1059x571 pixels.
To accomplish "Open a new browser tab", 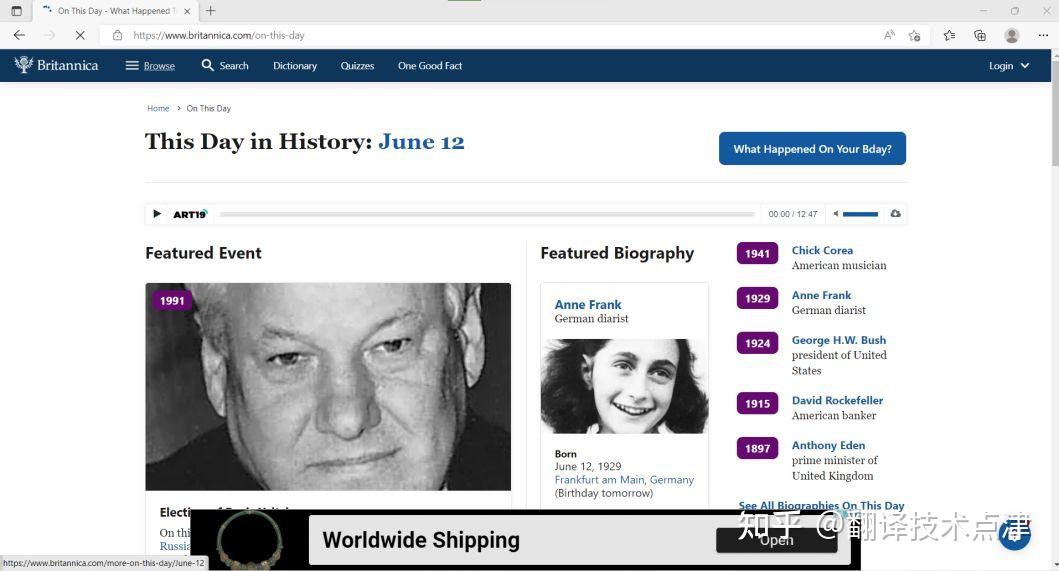I will coord(211,11).
